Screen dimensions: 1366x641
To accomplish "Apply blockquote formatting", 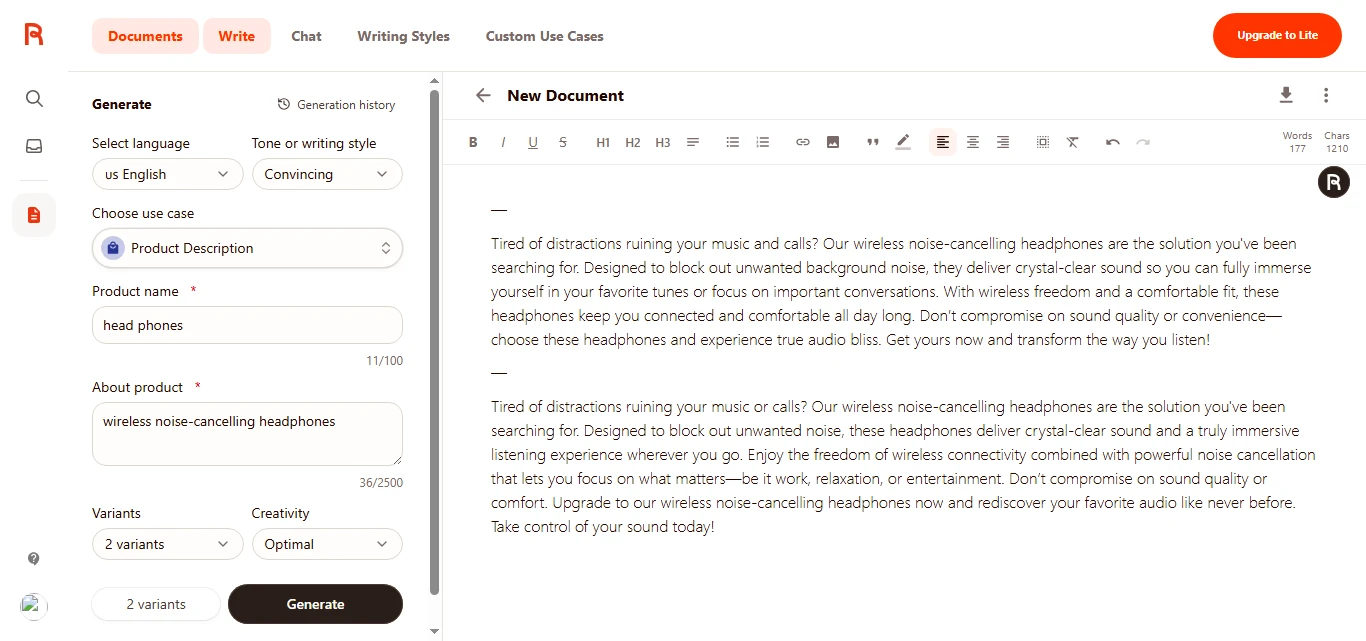I will [x=873, y=143].
